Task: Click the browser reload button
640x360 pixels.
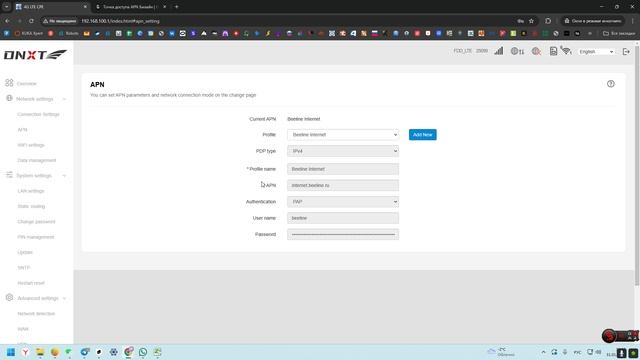Action: 31,21
